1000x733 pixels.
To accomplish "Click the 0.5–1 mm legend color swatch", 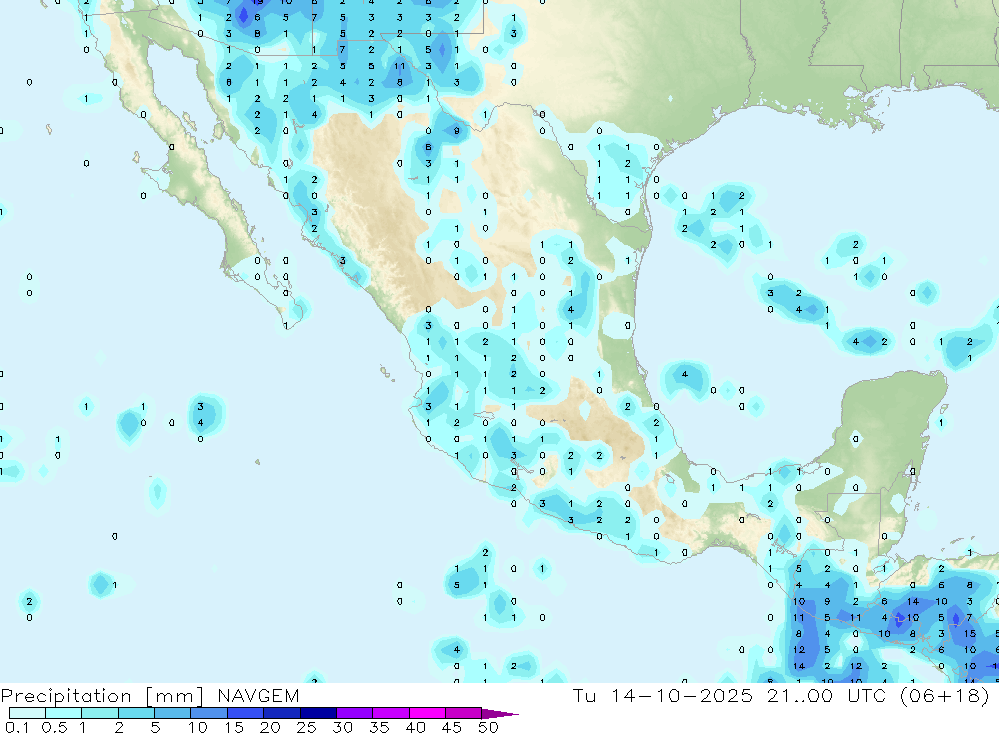I will [x=63, y=713].
